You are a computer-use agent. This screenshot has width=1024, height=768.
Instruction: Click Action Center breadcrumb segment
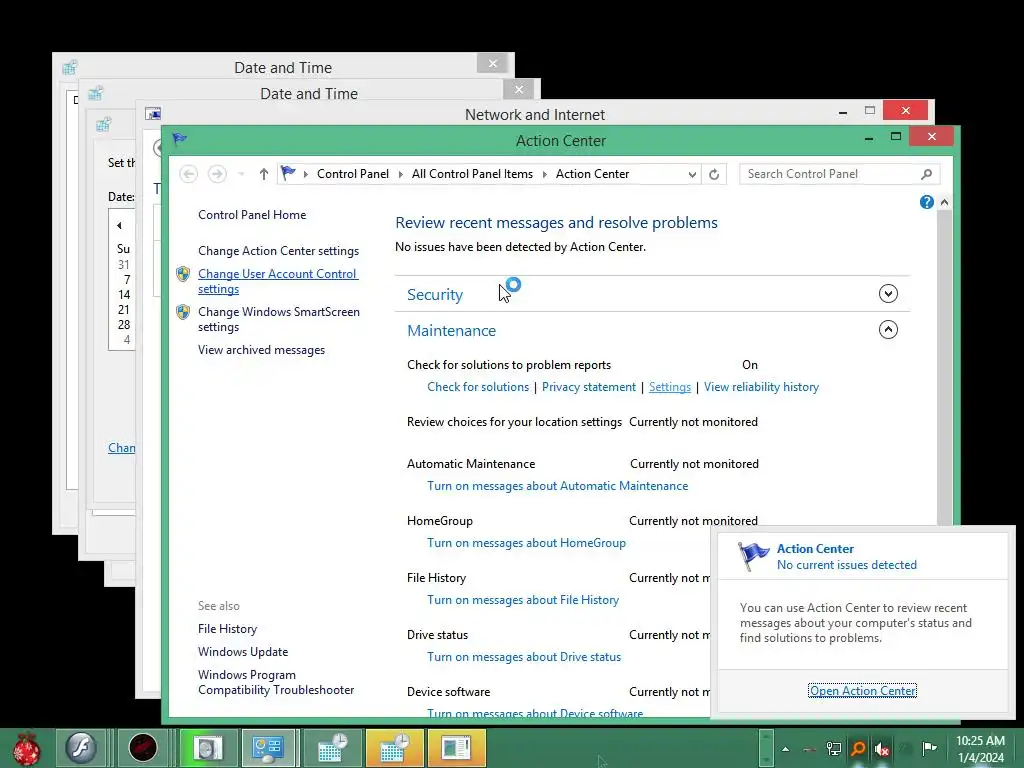[592, 174]
